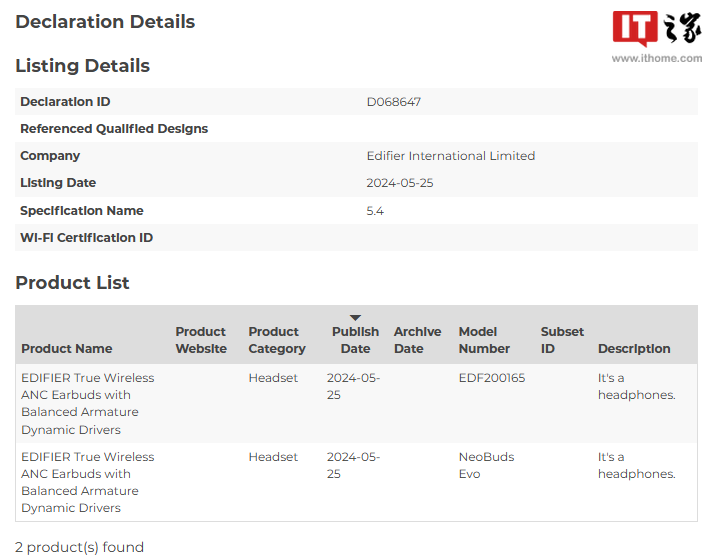Screen dimensions: 713x560
Task: Click listing date value 2024-05-25
Action: [400, 183]
